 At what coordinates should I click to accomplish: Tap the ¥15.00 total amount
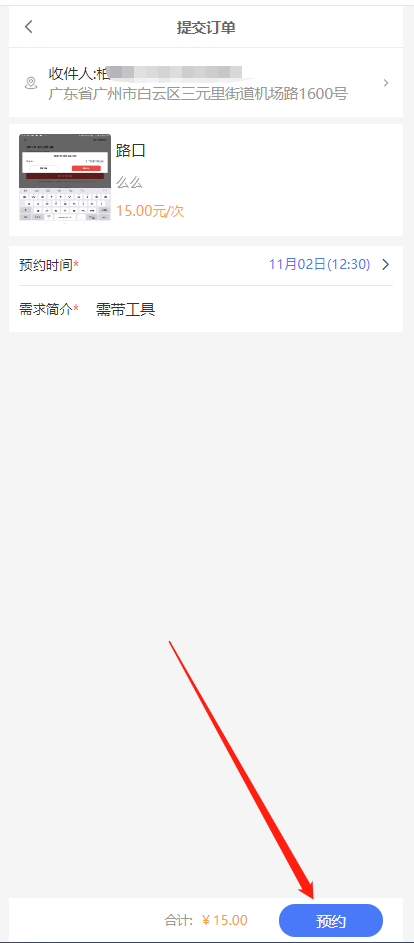(x=224, y=920)
